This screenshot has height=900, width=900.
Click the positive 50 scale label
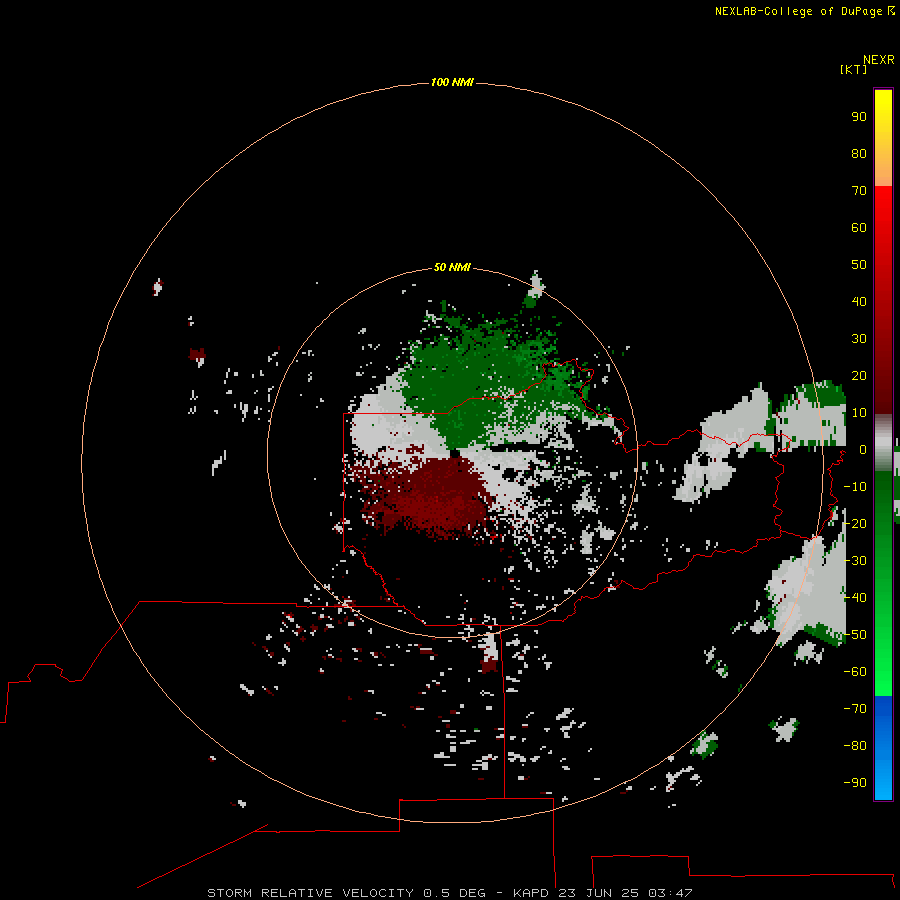pos(859,265)
